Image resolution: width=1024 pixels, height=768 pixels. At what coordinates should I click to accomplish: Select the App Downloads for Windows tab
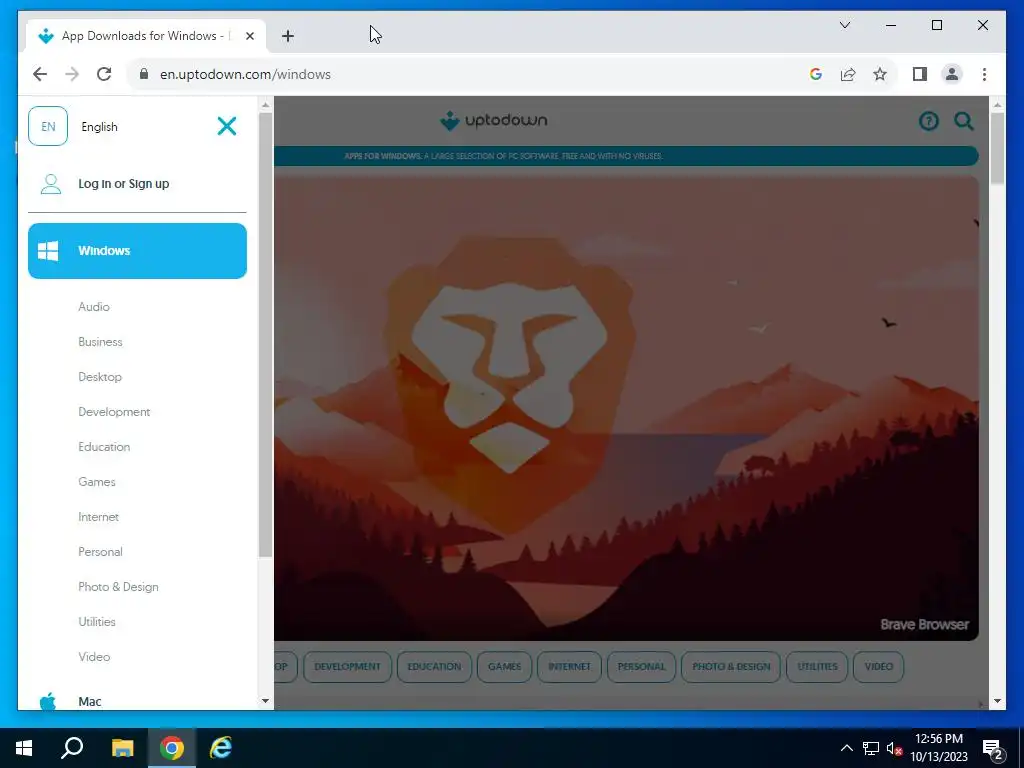146,36
